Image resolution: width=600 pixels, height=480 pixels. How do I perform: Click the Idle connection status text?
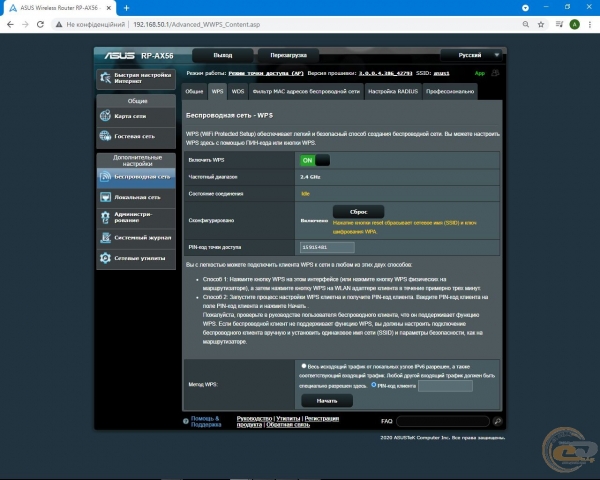click(x=305, y=194)
